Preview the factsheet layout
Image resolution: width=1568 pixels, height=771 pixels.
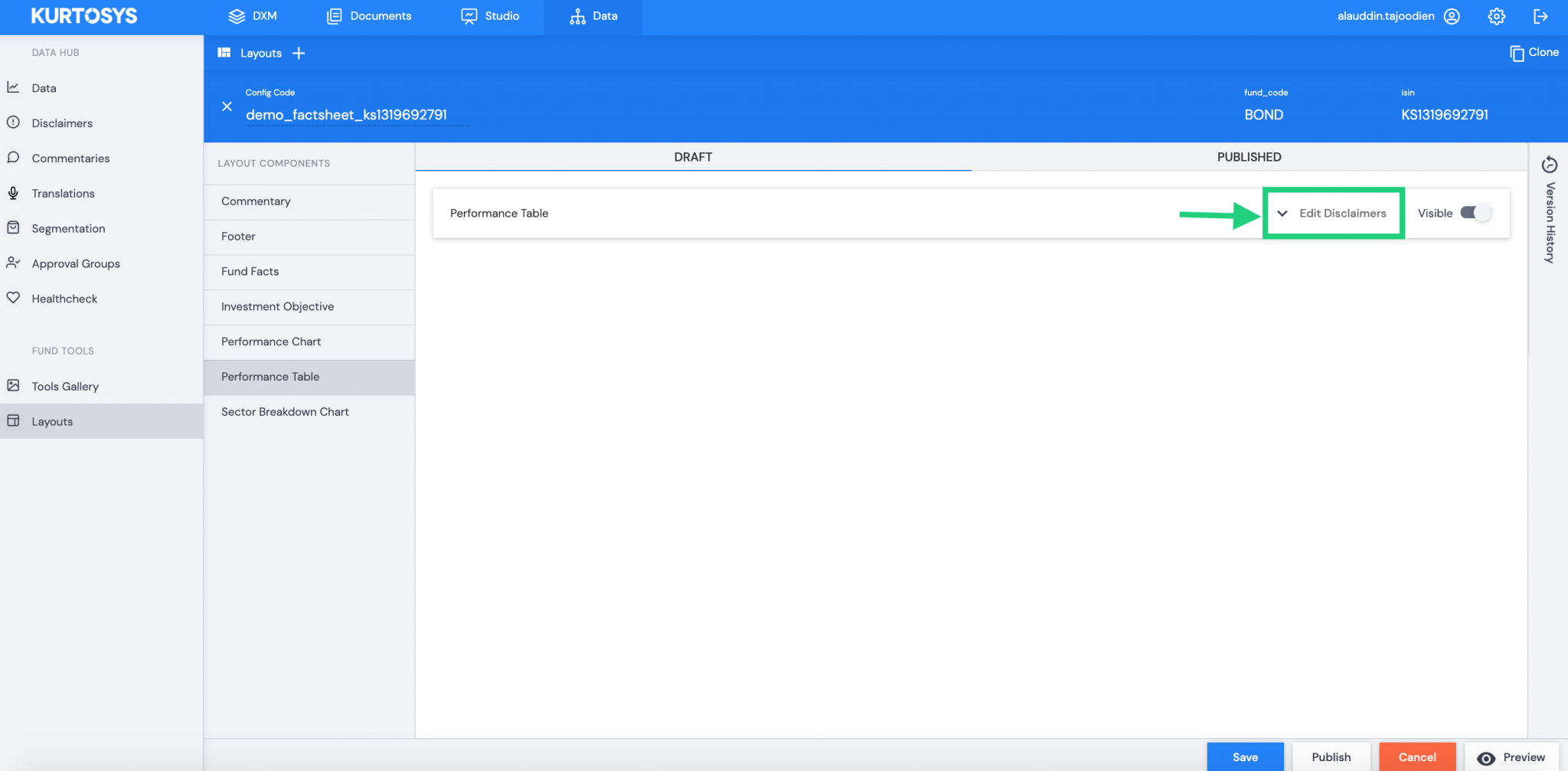pos(1512,756)
